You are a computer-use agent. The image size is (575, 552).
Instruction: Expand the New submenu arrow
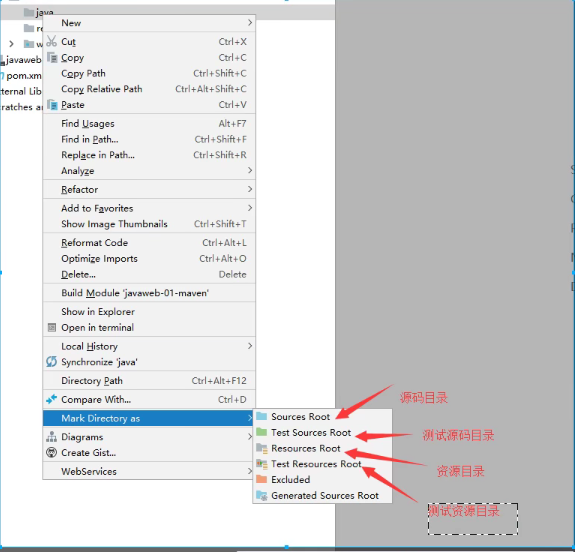[x=250, y=23]
